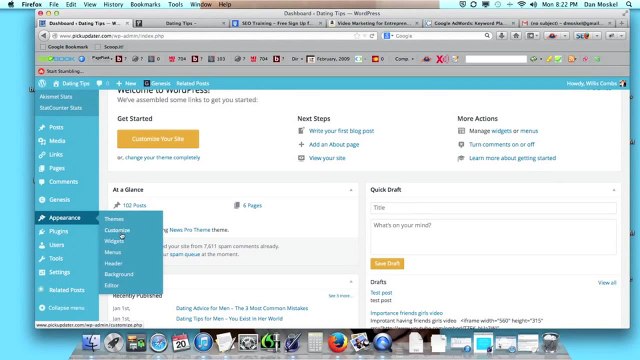Viewport: 640px width, 360px height.
Task: Click the Collapse menu arrow
Action: pos(42,308)
